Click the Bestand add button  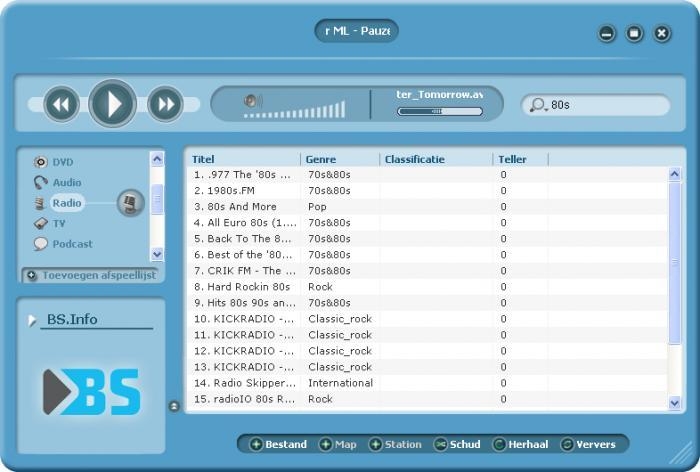[x=279, y=444]
